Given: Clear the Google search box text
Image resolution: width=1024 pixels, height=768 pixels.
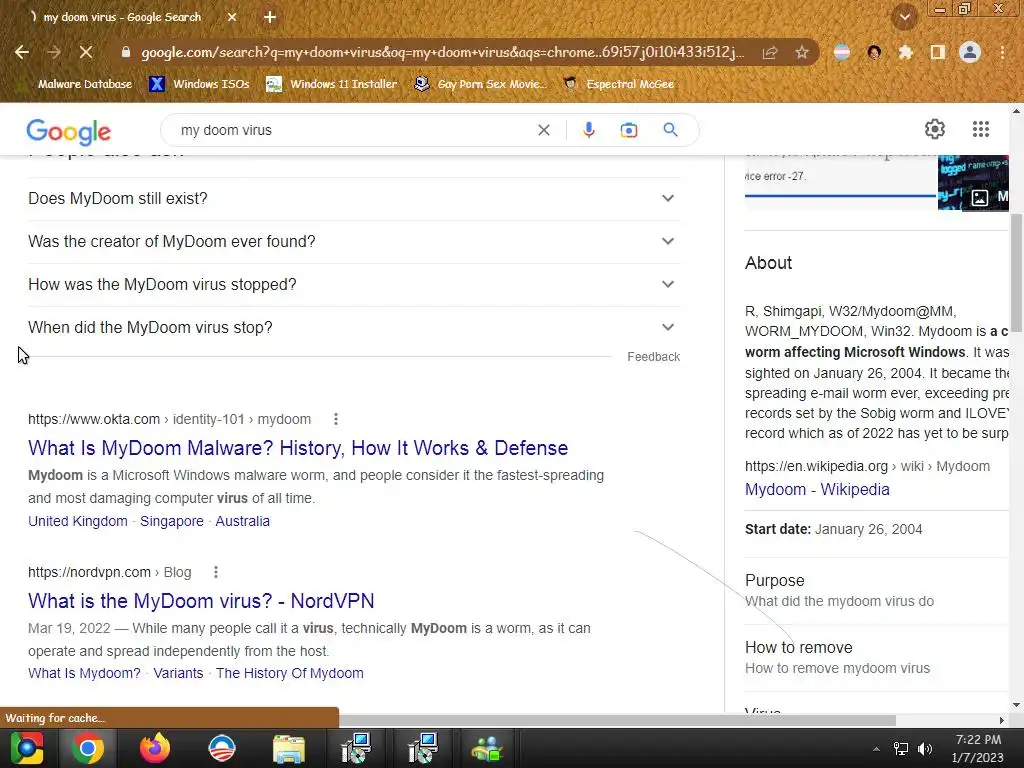Looking at the screenshot, I should [543, 130].
